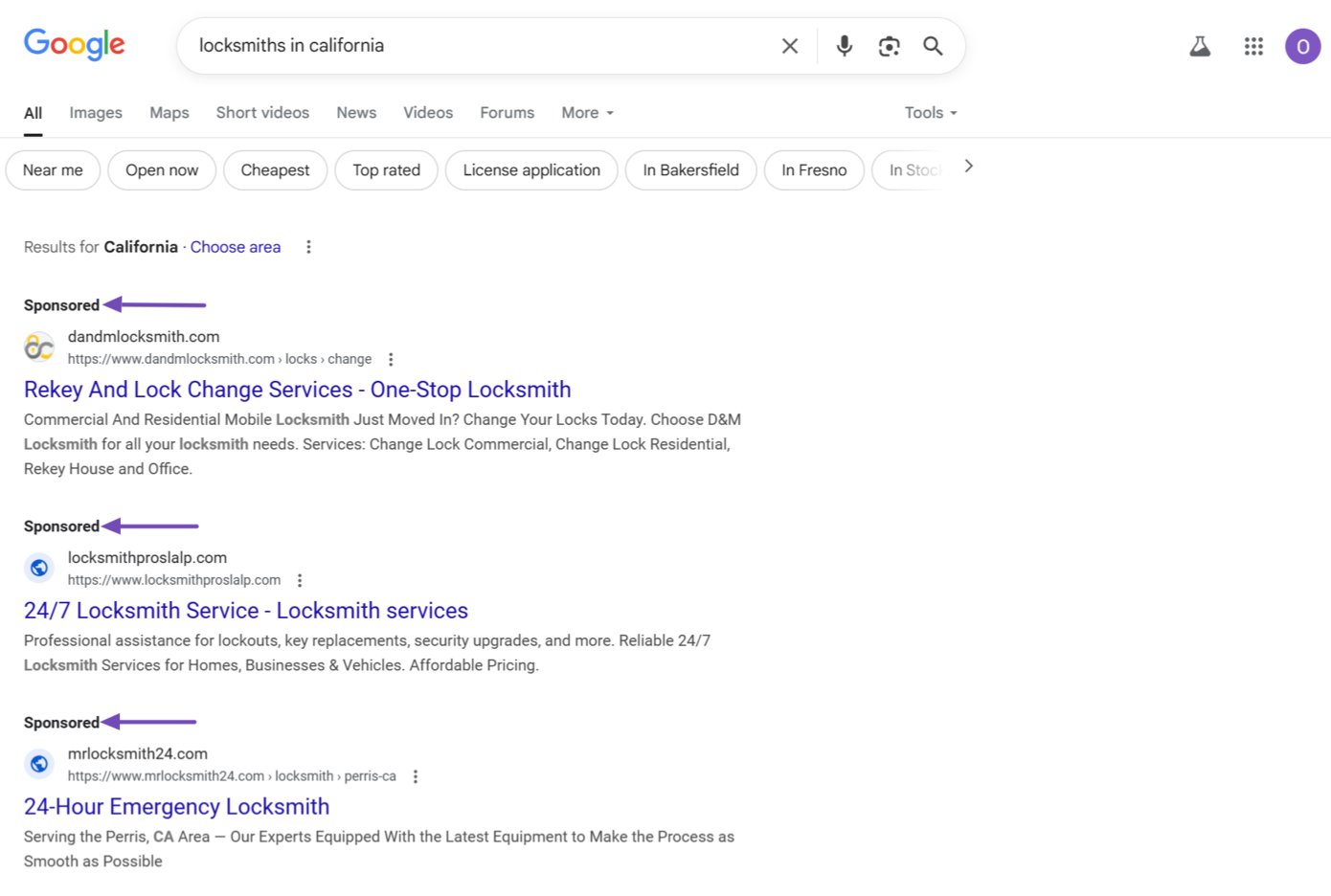Switch to the Images tab

coord(96,113)
